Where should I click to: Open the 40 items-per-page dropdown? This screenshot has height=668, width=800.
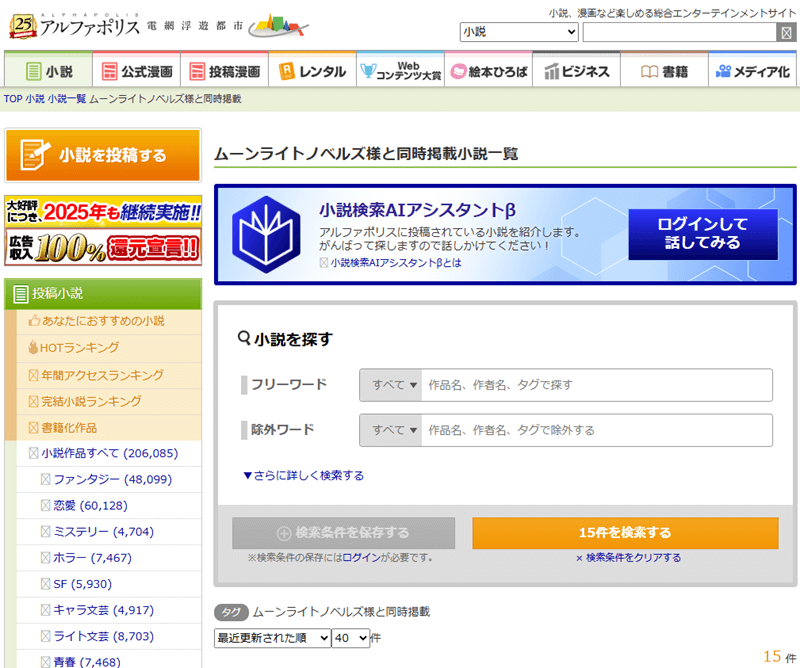(351, 638)
